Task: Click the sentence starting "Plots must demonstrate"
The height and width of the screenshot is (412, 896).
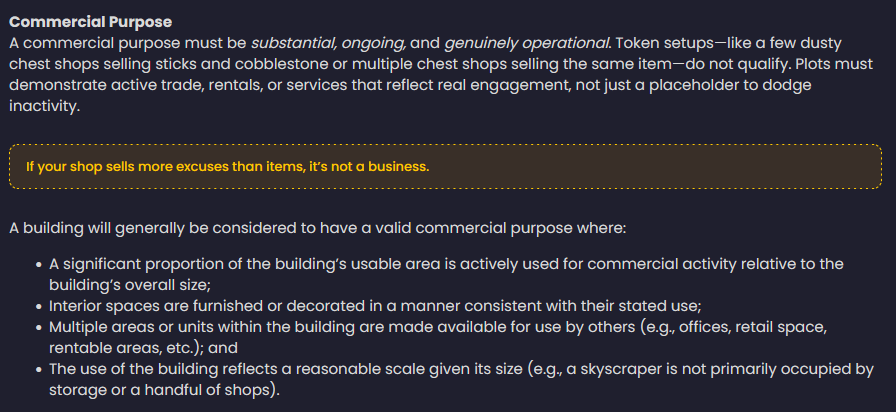Action: pos(400,84)
